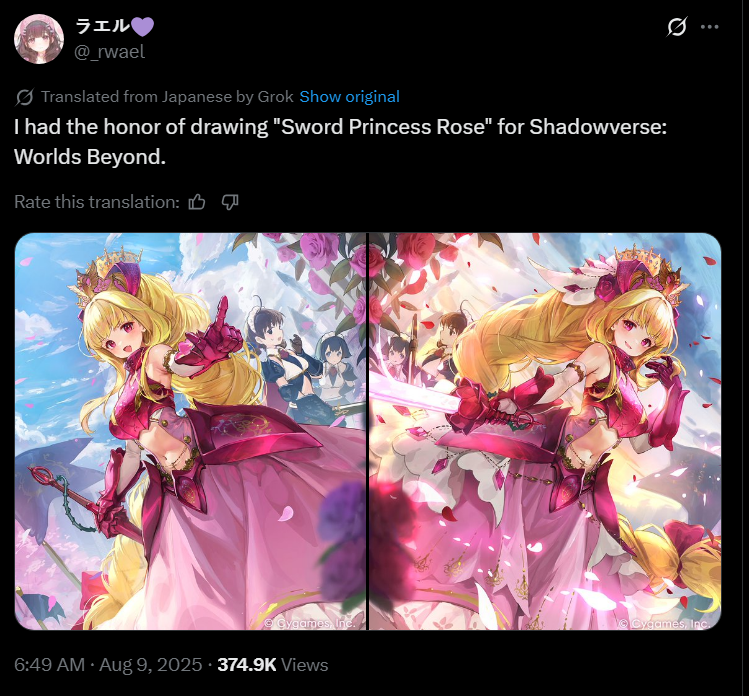
Task: Click the 374.9K Views count
Action: coord(273,665)
